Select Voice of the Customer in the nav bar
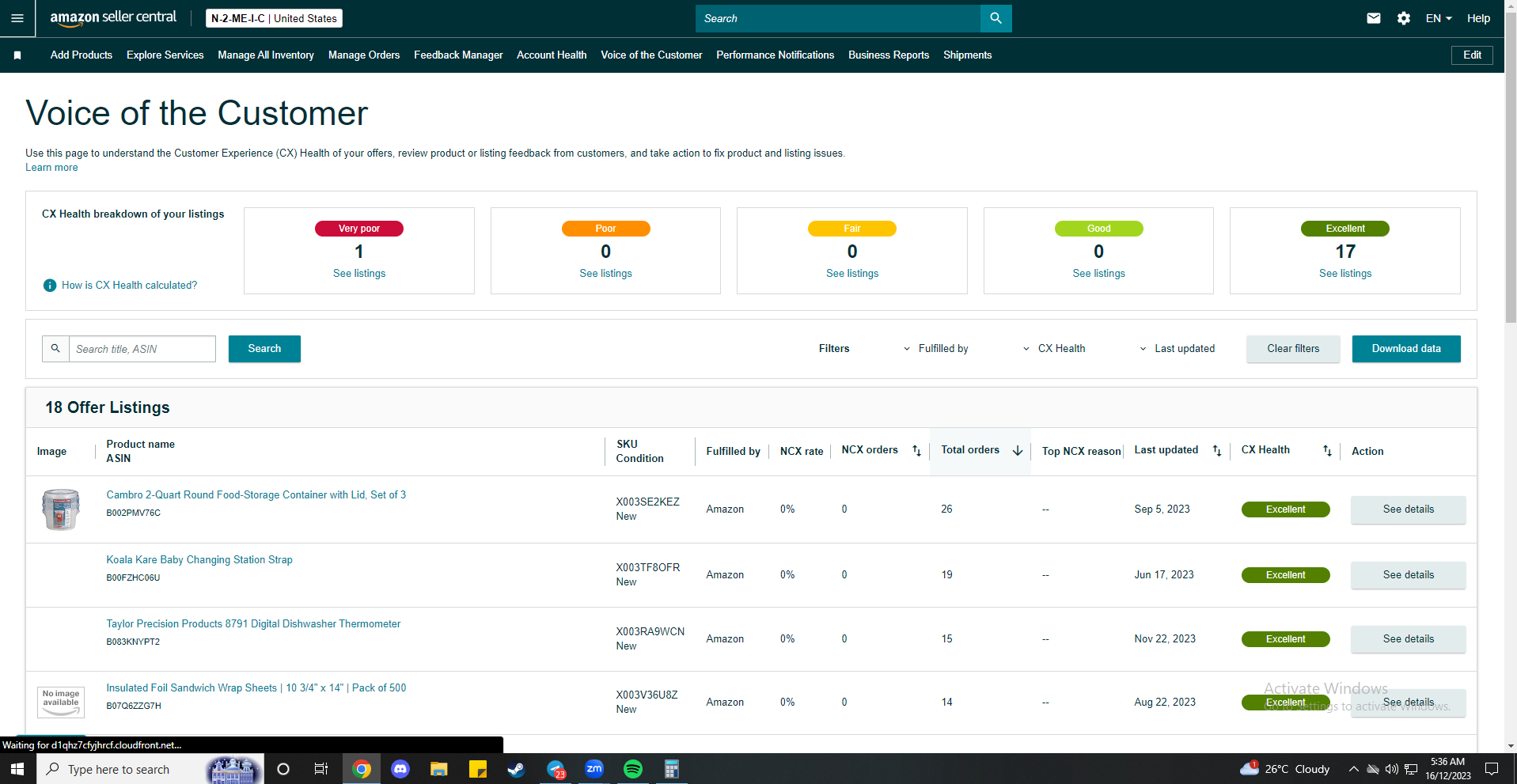 [x=651, y=55]
